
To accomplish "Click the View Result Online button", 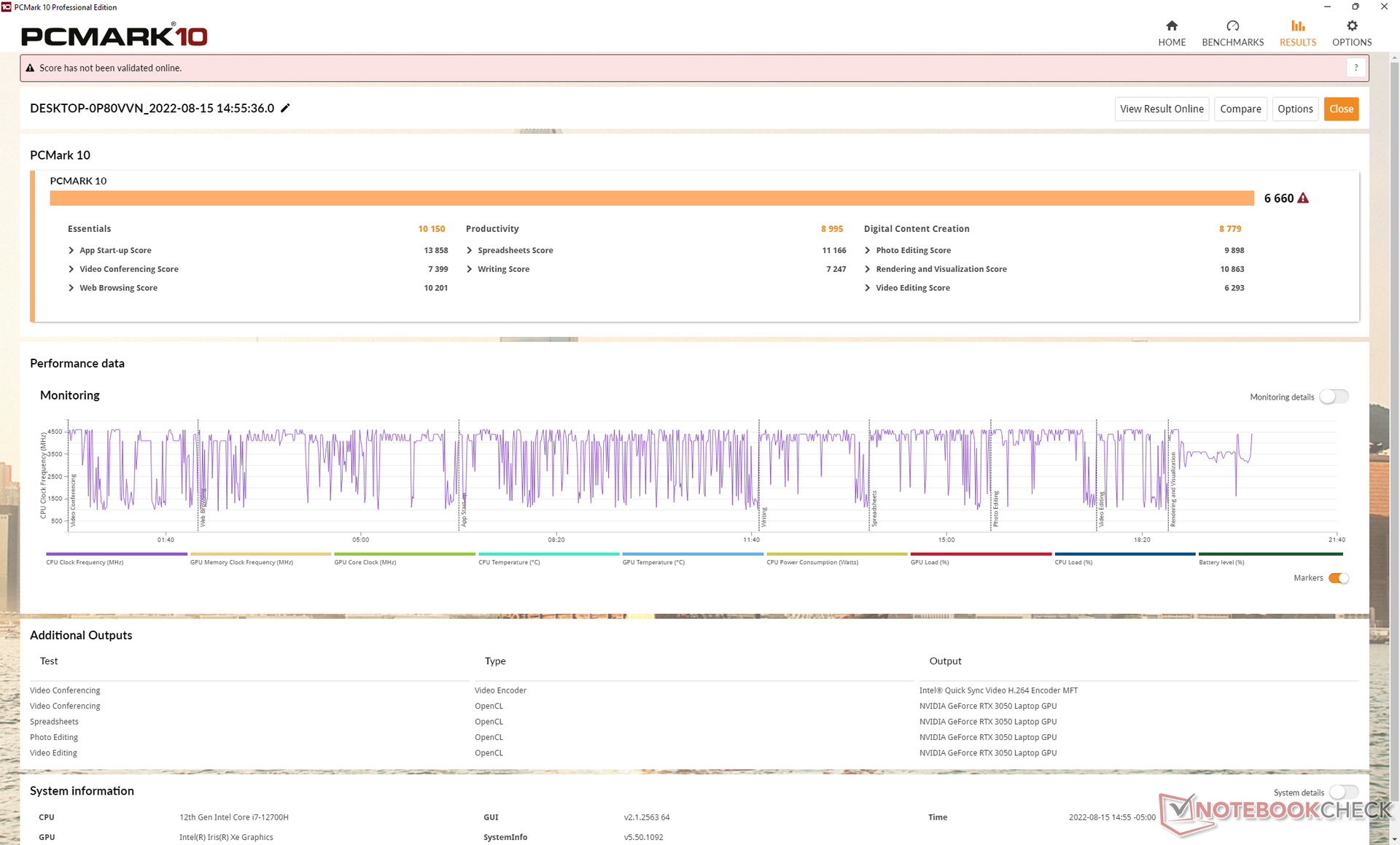I will pyautogui.click(x=1162, y=109).
